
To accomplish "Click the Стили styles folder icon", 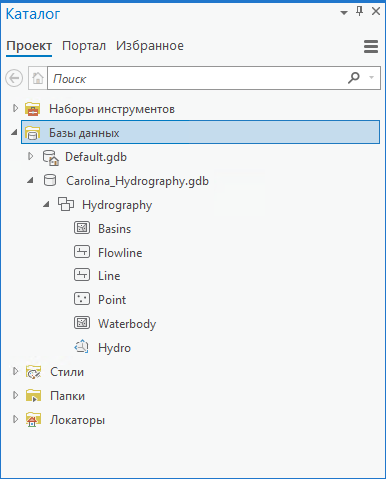I will (x=33, y=372).
